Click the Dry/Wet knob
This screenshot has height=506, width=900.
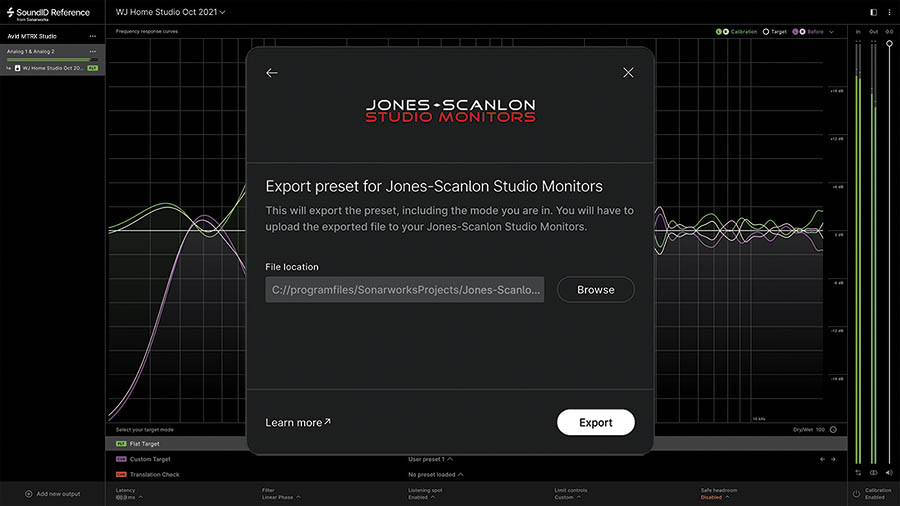click(833, 429)
